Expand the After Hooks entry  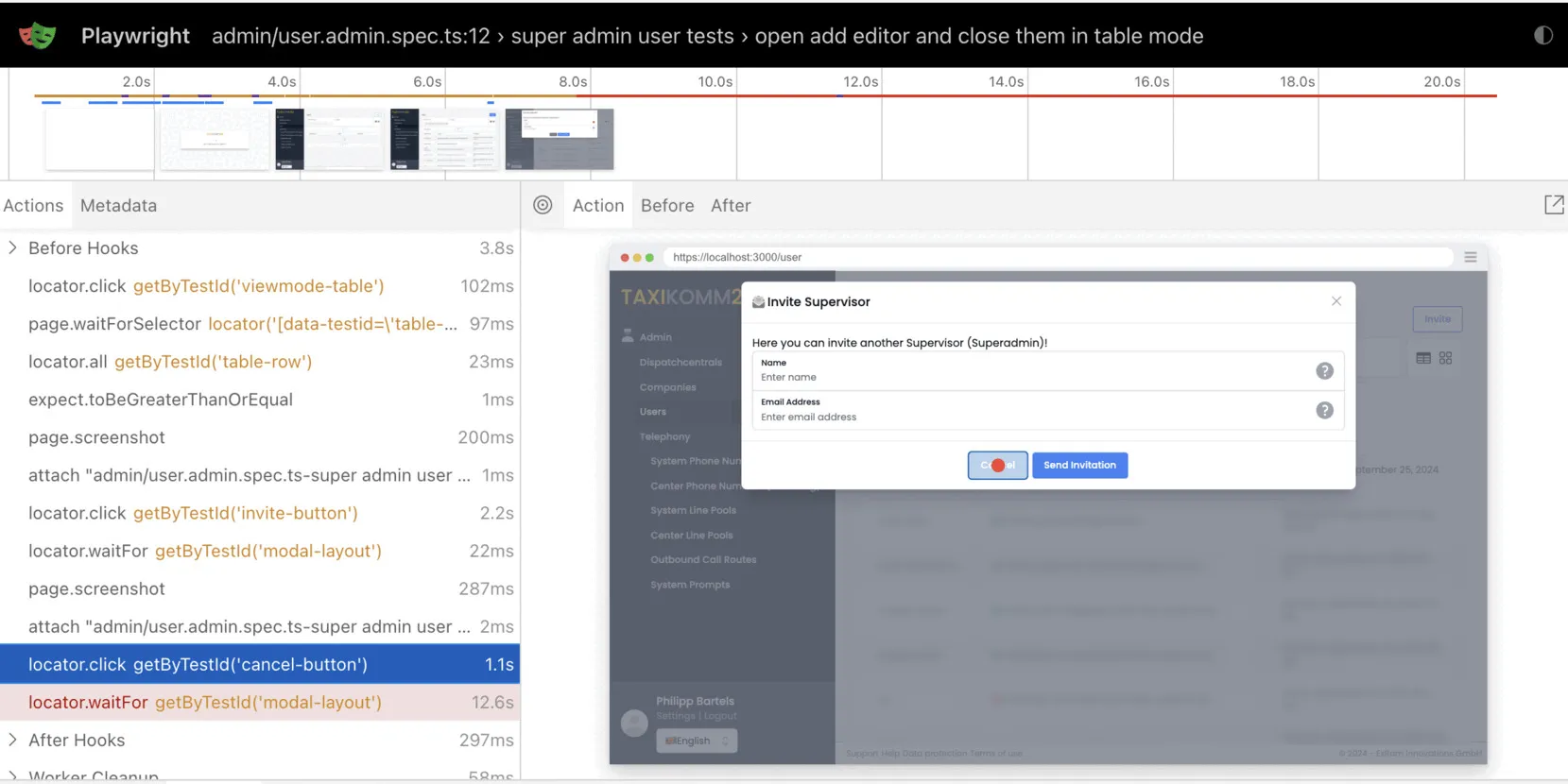point(13,741)
